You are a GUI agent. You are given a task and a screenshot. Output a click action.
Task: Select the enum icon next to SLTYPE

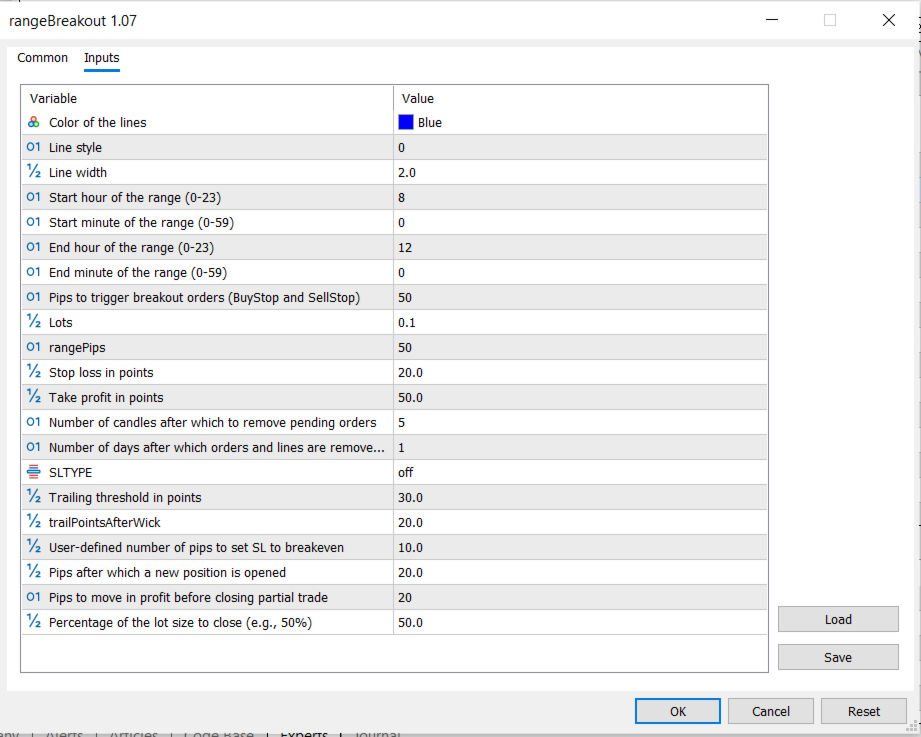[x=33, y=472]
